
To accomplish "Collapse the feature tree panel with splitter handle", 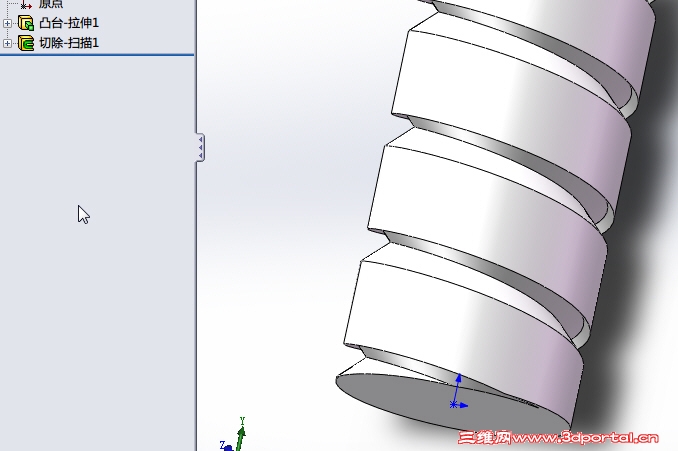I will 200,148.
